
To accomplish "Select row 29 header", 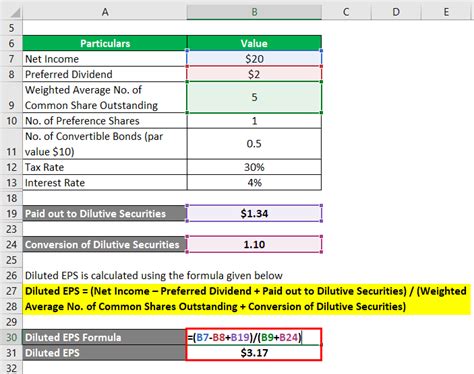I will pyautogui.click(x=11, y=322).
